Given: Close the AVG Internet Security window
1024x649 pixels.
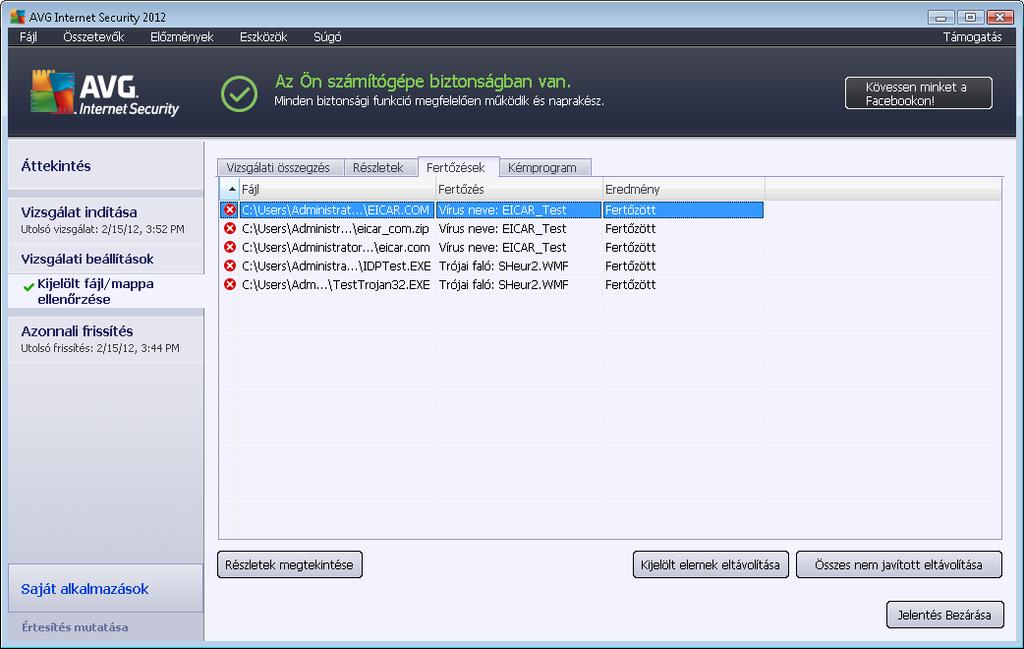Looking at the screenshot, I should coord(1000,17).
